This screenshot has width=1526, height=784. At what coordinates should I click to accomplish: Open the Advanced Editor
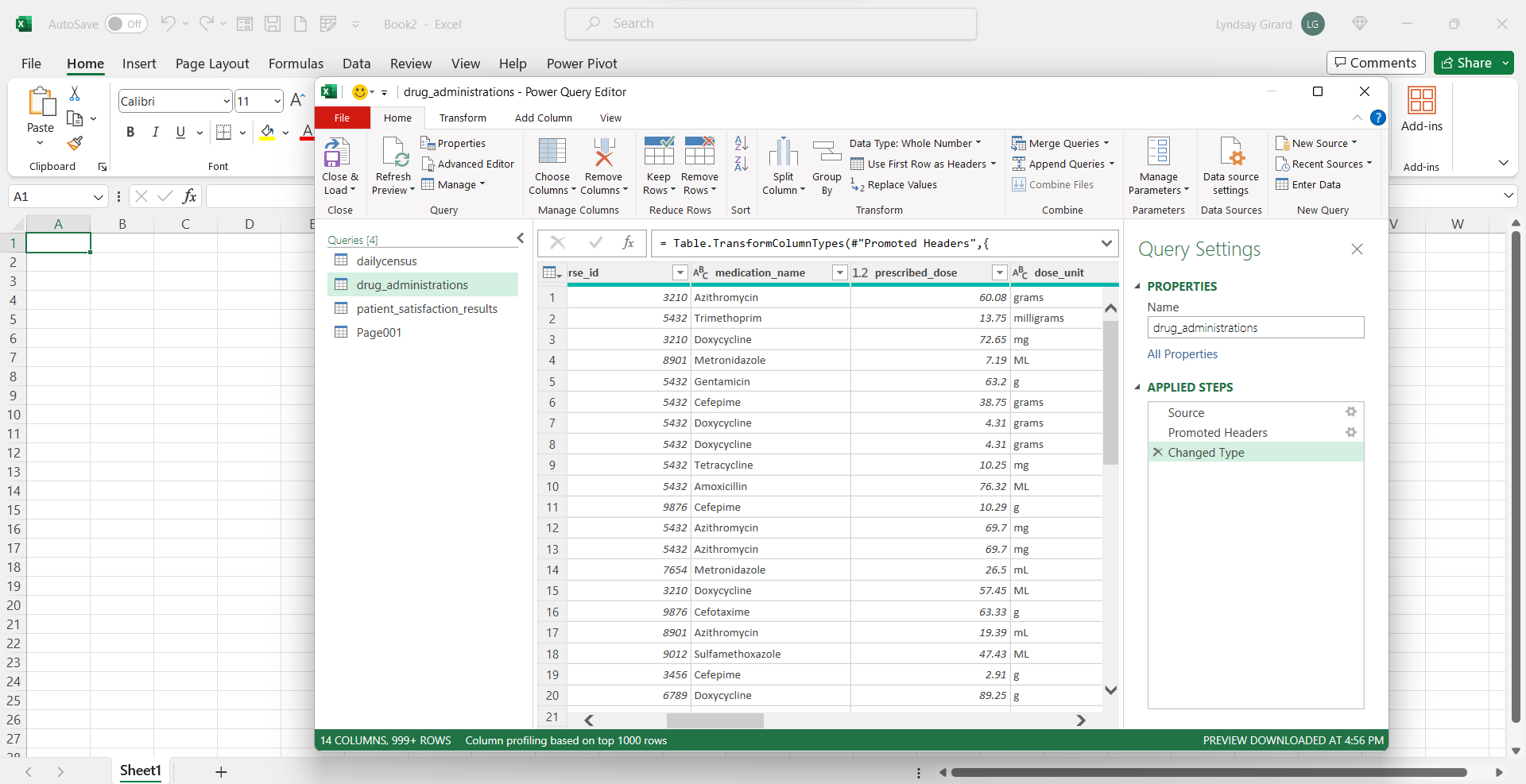coord(468,164)
